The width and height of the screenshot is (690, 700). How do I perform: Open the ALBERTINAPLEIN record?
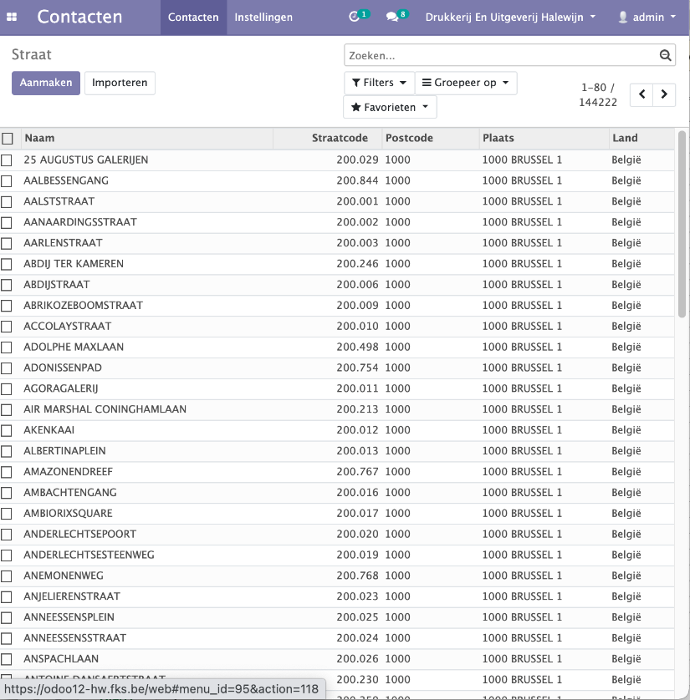[65, 451]
